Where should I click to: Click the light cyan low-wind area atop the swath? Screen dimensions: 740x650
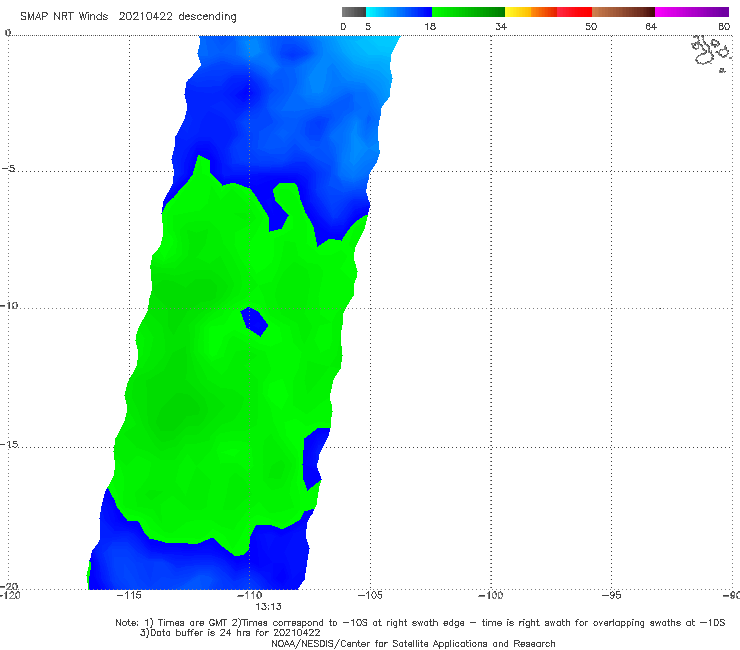pyautogui.click(x=378, y=47)
